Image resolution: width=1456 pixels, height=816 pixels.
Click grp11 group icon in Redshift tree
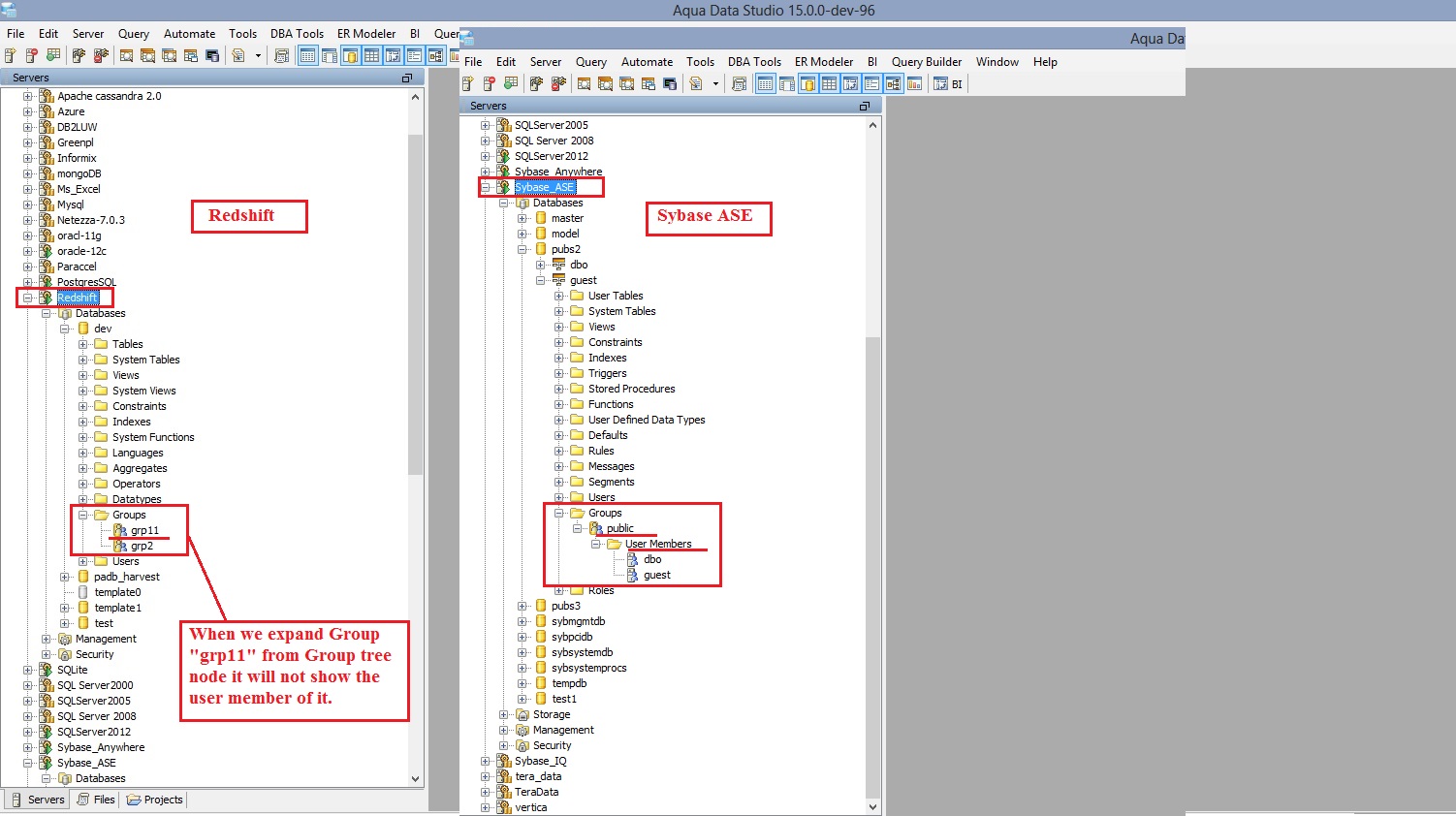click(x=120, y=530)
